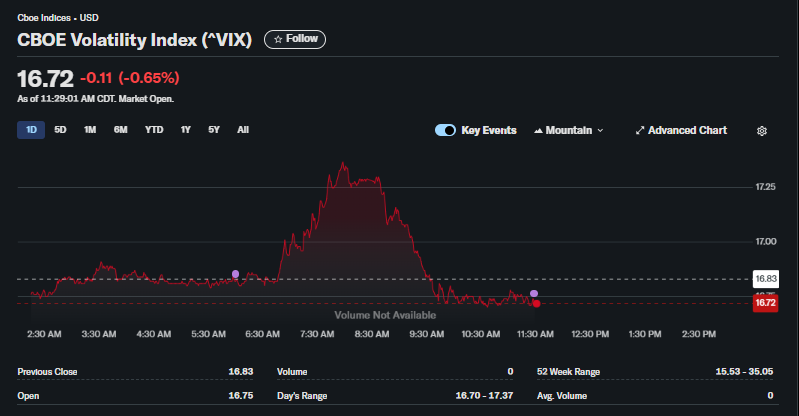Click the -0.11 (-0.65%) price change
The image size is (799, 416).
(x=130, y=78)
